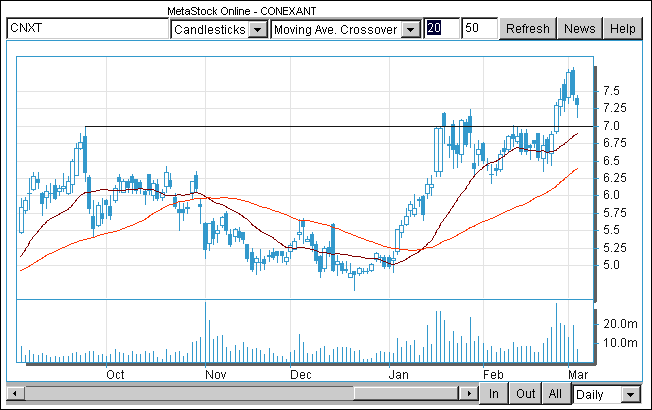The width and height of the screenshot is (652, 410).
Task: Click the Dec date axis label
Action: (301, 375)
